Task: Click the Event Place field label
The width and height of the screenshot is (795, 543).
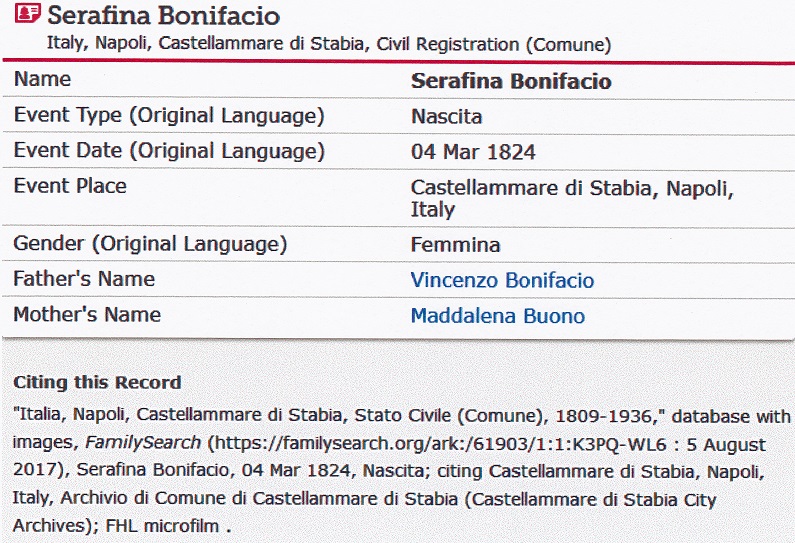Action: tap(70, 187)
